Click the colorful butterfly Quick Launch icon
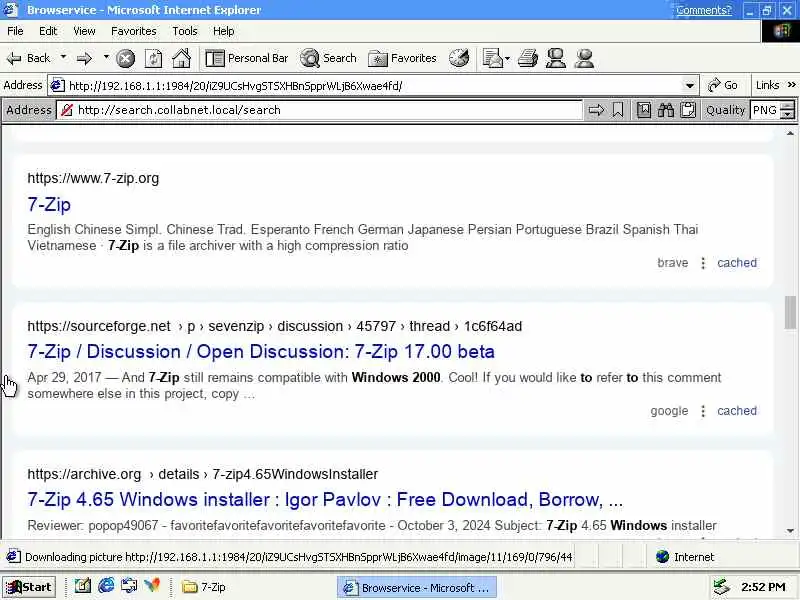Viewport: 800px width, 600px height. [152, 586]
